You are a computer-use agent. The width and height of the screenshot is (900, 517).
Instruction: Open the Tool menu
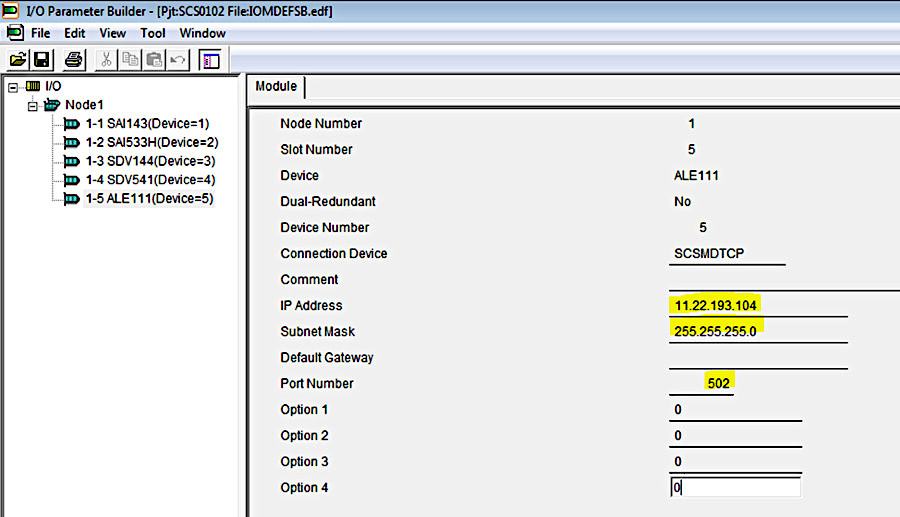[153, 33]
